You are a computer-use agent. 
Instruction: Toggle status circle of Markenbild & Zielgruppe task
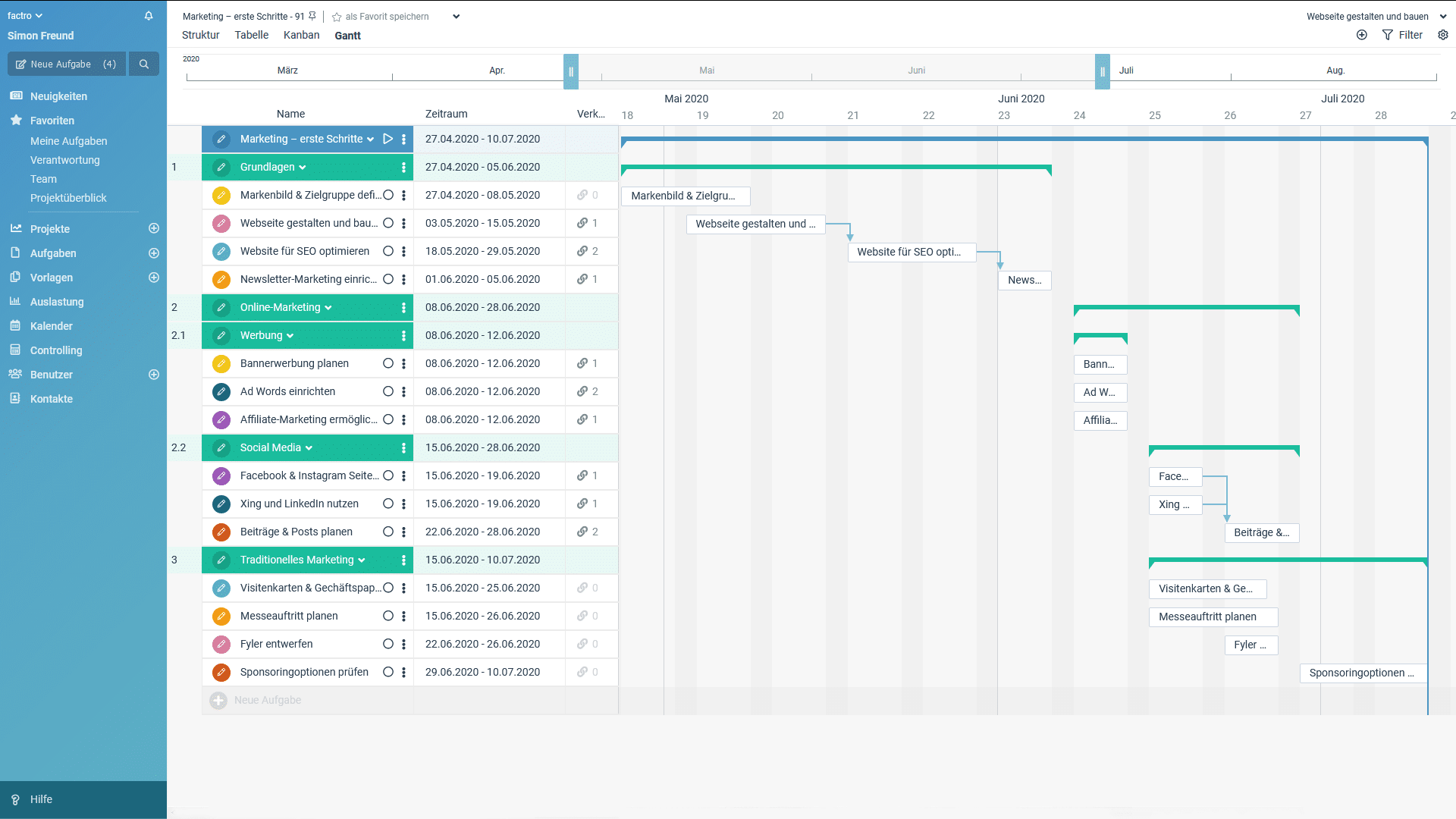[x=388, y=195]
